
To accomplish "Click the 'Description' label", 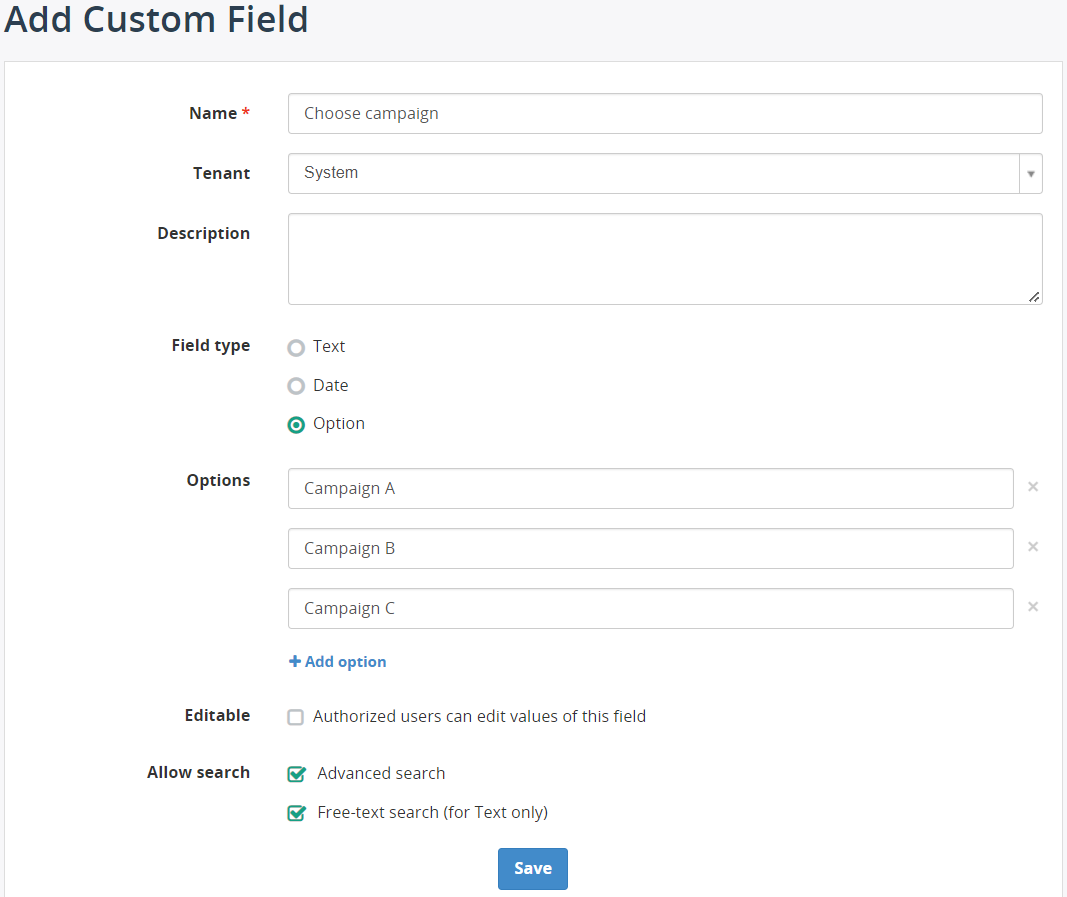I will pyautogui.click(x=203, y=233).
